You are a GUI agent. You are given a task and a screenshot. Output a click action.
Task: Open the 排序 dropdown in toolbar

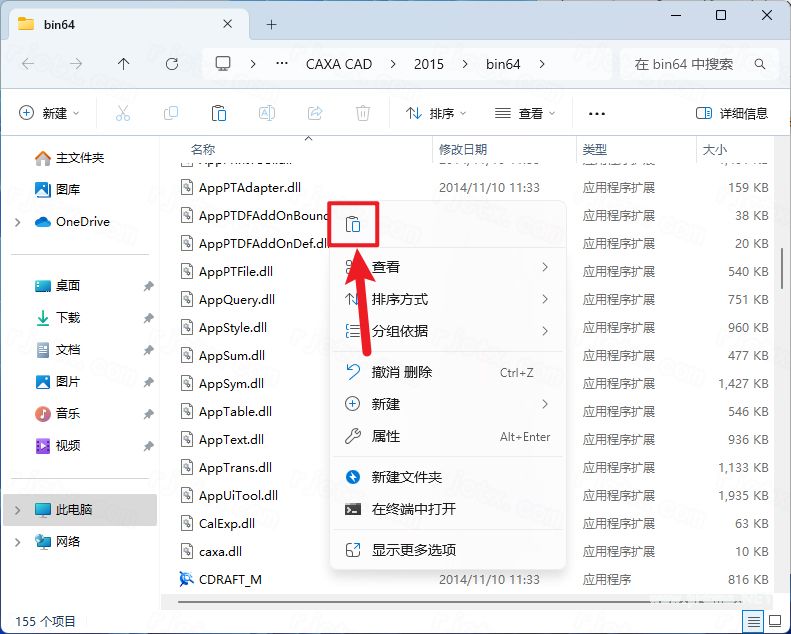pyautogui.click(x=436, y=113)
